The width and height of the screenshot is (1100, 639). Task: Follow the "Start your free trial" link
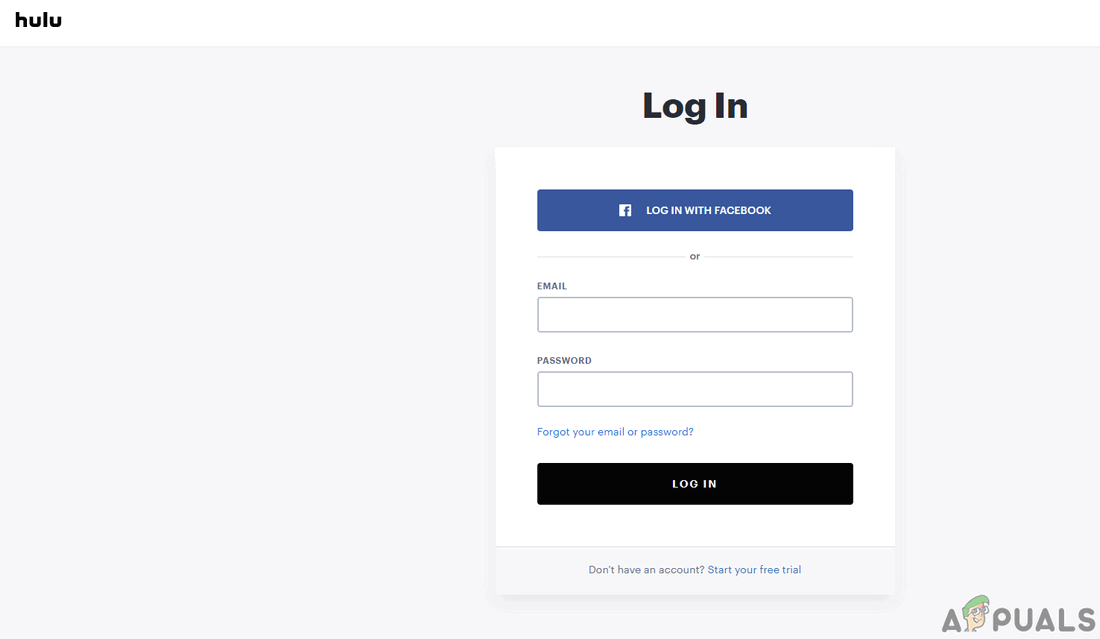click(x=754, y=570)
